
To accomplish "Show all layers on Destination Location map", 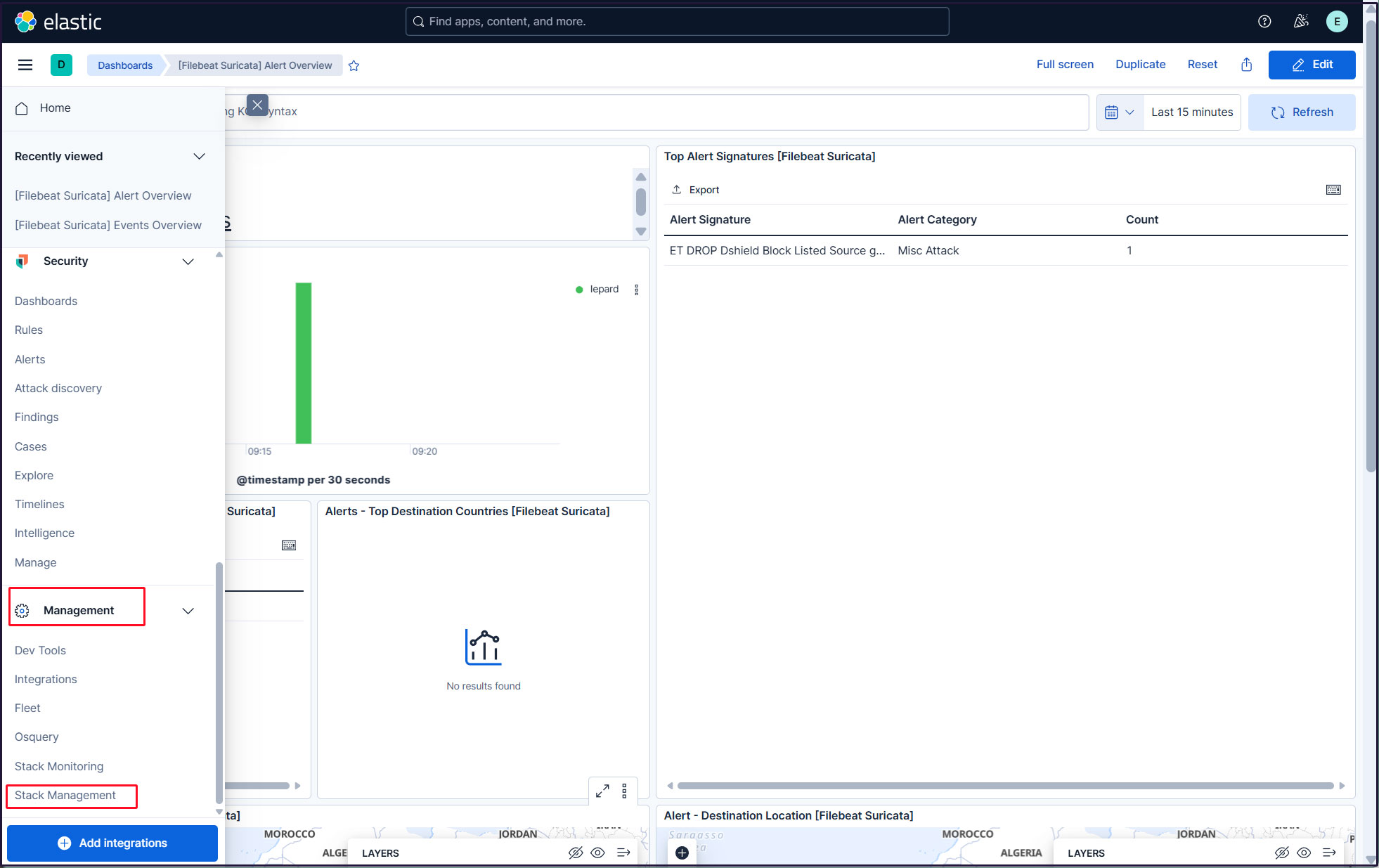I will click(1304, 853).
